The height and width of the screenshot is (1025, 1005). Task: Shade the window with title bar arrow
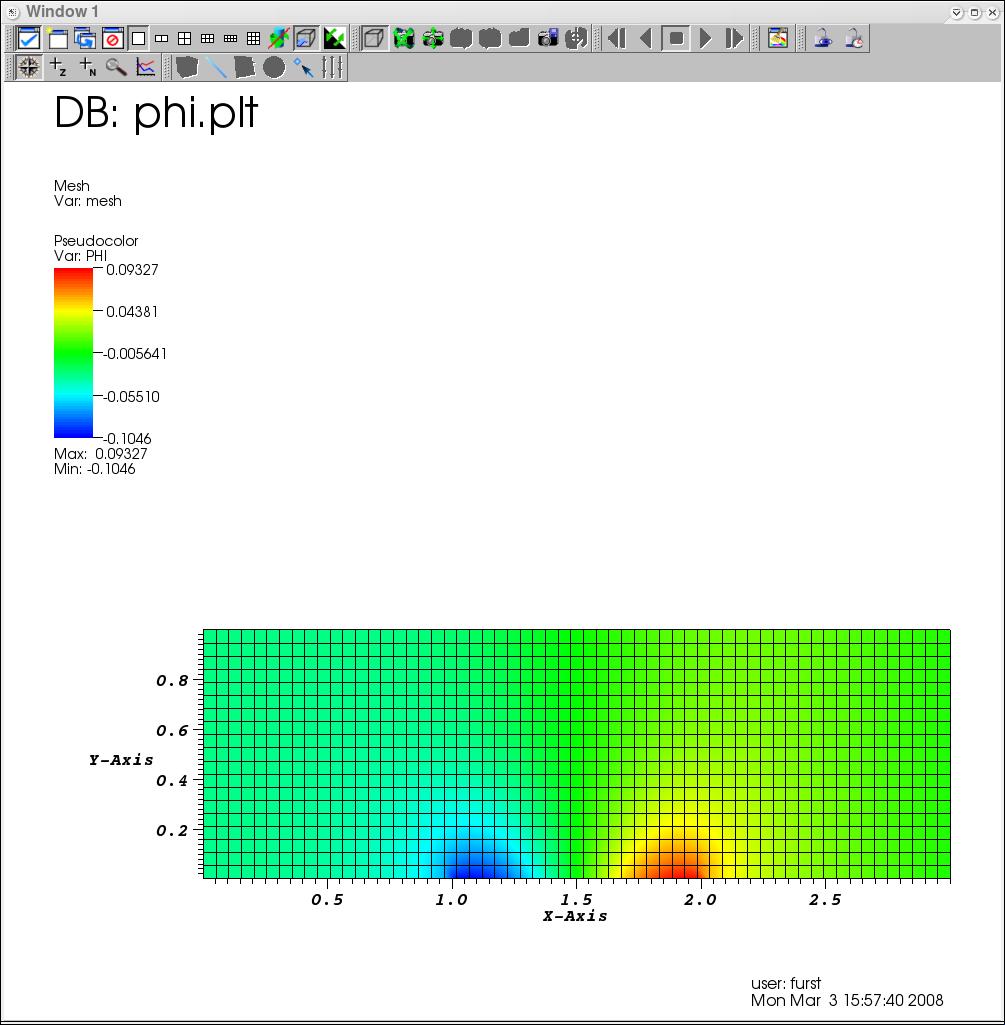(x=957, y=12)
